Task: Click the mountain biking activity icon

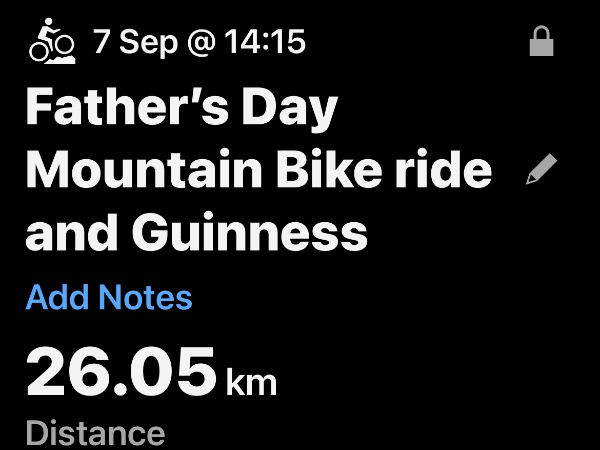Action: point(52,42)
